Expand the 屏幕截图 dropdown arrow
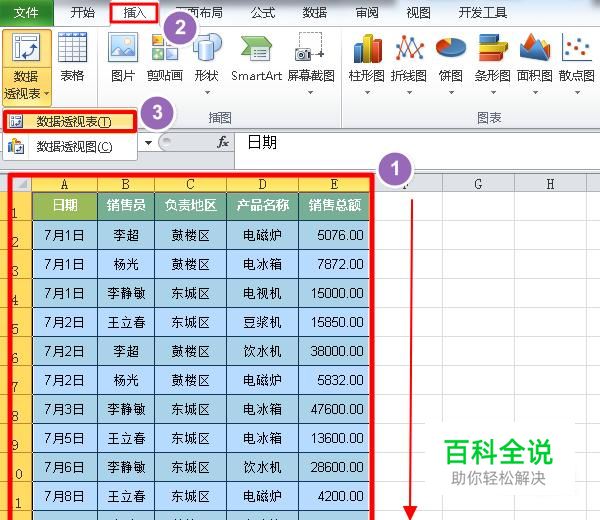Screen dimensions: 600x520 (310, 92)
